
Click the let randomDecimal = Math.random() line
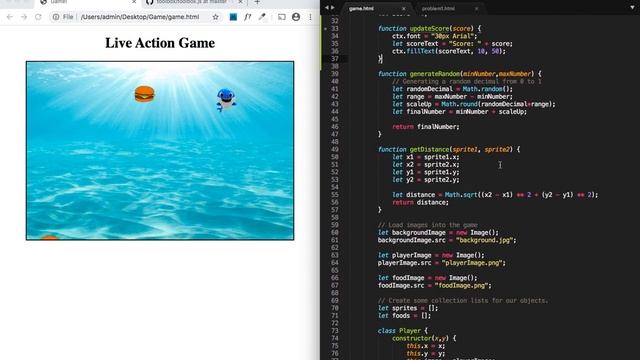(x=452, y=89)
